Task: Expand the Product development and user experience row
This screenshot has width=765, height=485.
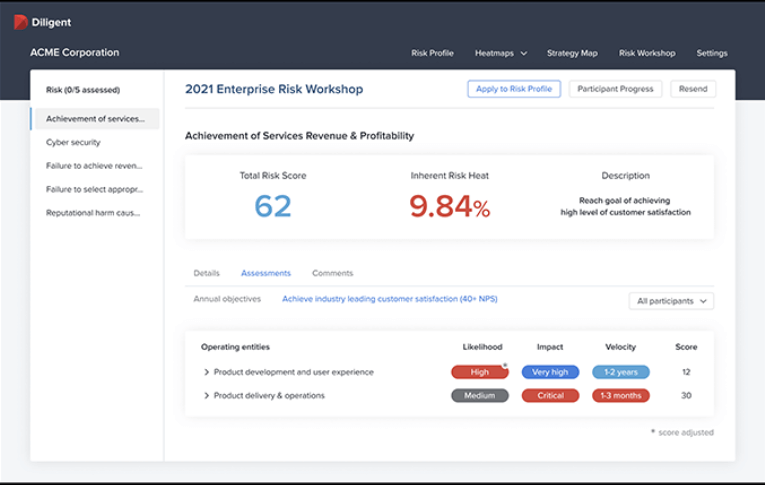Action: (x=206, y=372)
